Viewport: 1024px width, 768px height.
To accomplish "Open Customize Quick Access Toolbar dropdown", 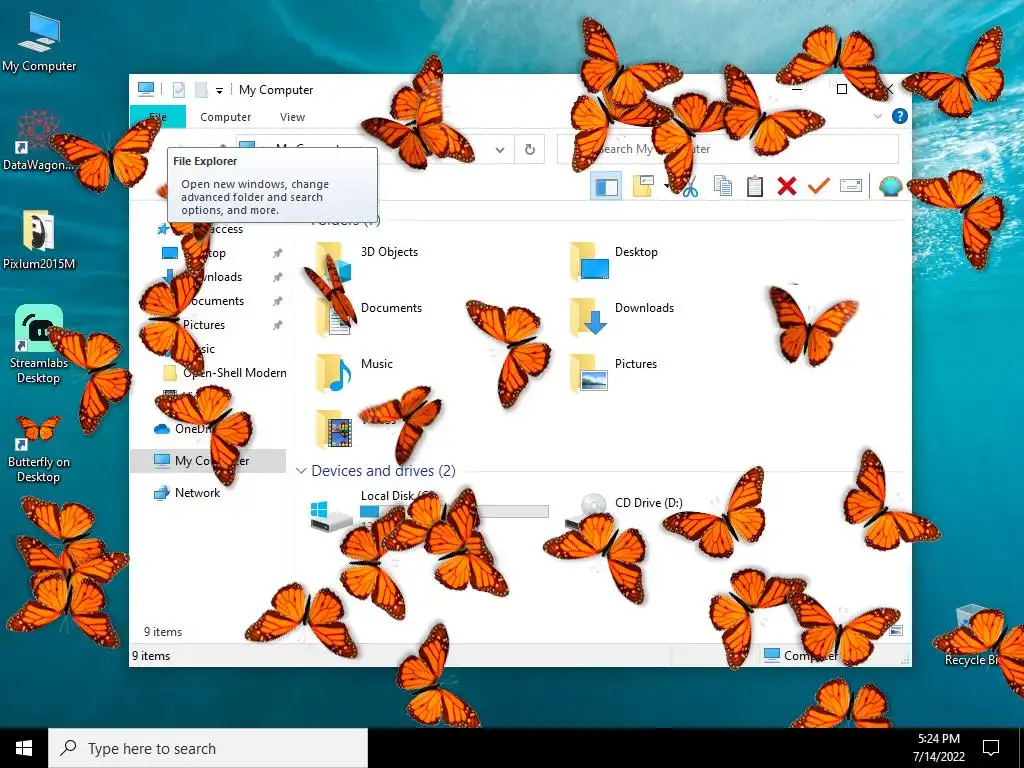I will click(x=219, y=91).
